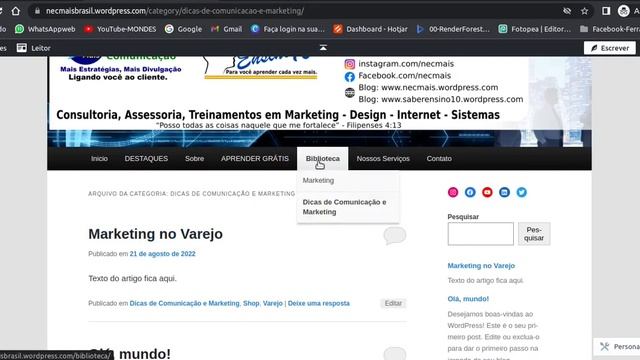This screenshot has width=640, height=360.
Task: Open the Contato menu item
Action: click(439, 158)
